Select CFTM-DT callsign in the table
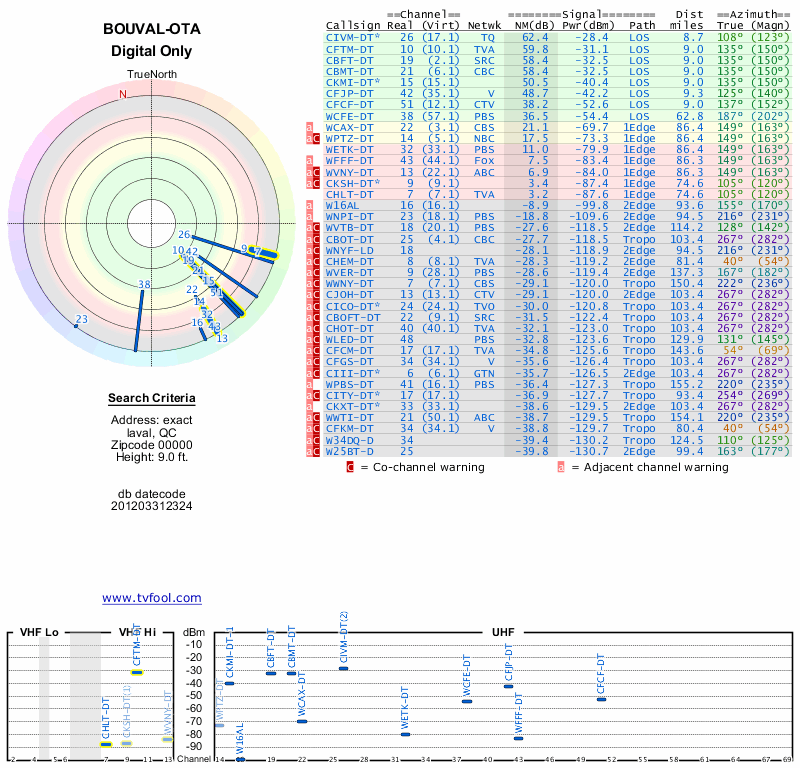Screen dimensions: 800x768 click(x=350, y=49)
